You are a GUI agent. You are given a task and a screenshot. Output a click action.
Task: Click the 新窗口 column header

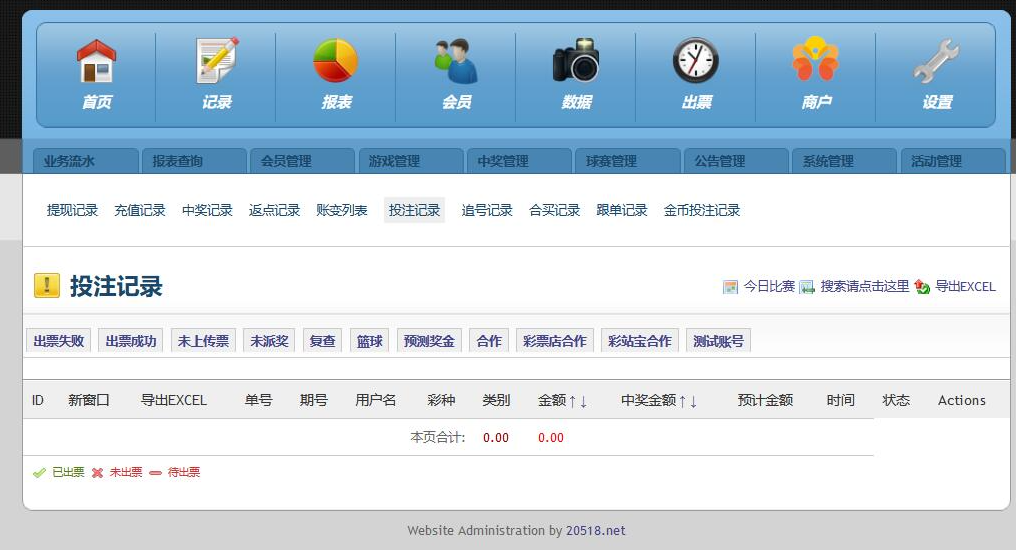(89, 400)
